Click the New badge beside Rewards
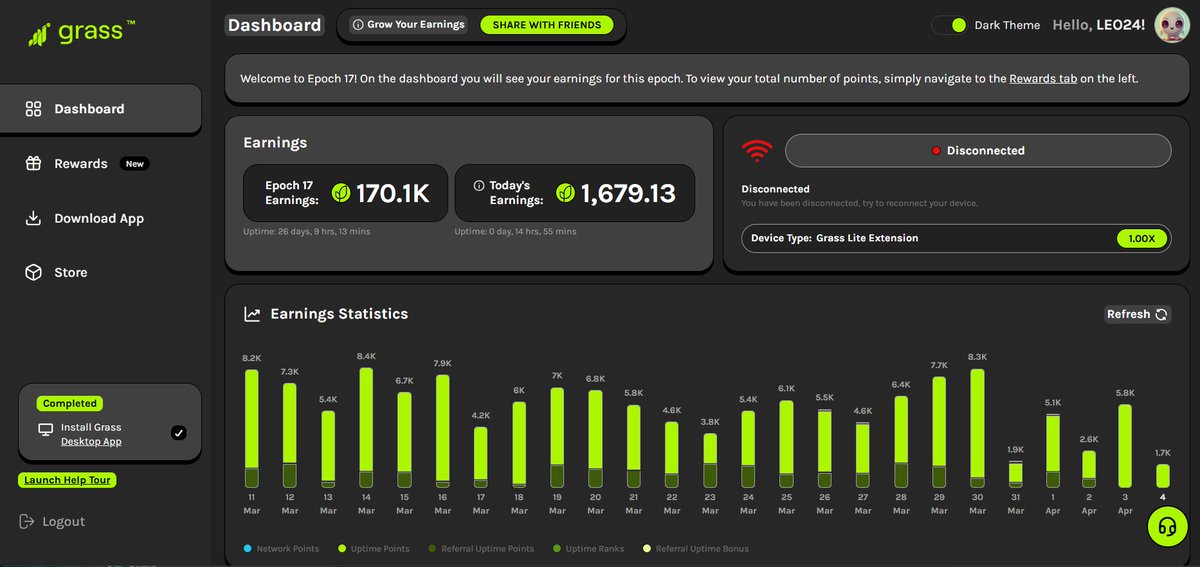 [134, 164]
